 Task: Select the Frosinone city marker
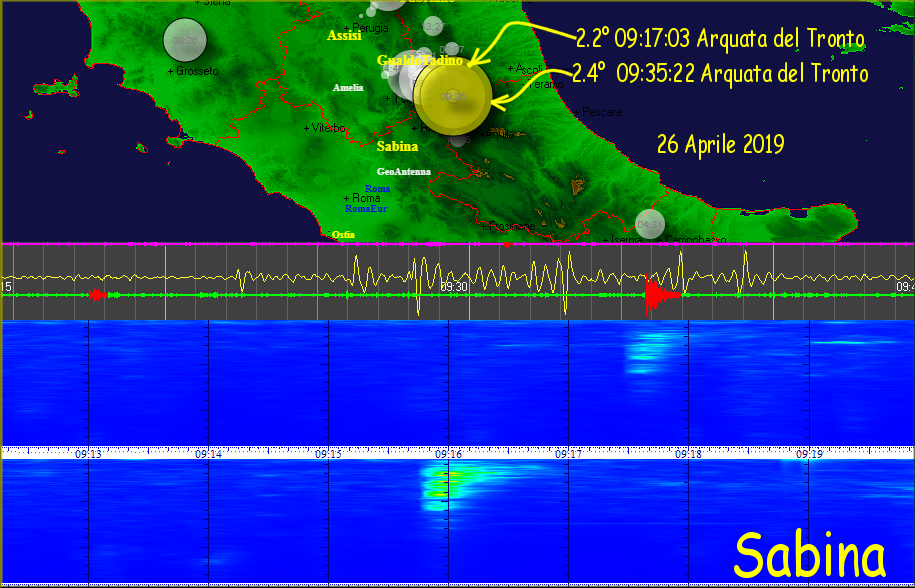point(508,226)
